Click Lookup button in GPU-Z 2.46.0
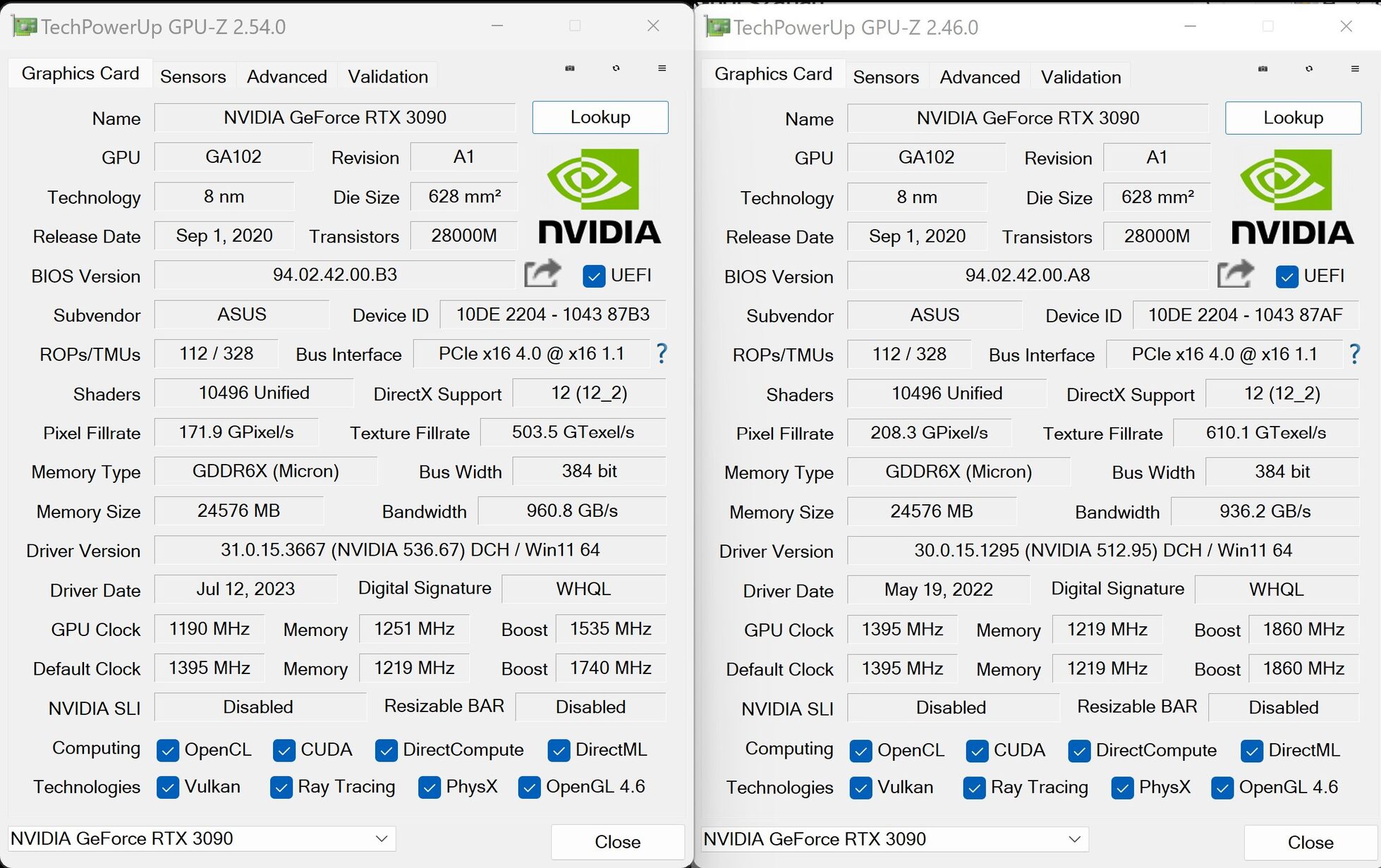The image size is (1381, 868). (1294, 118)
